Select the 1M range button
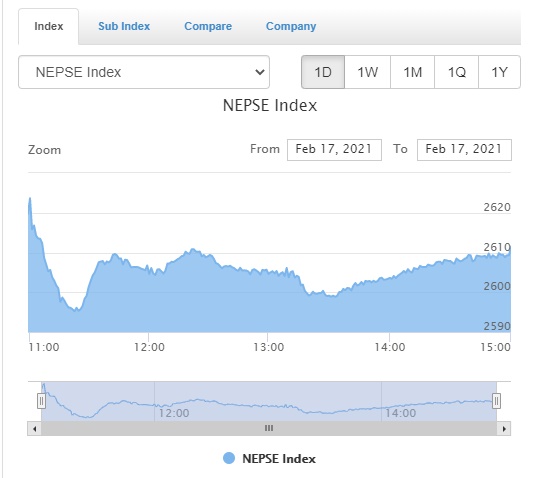 click(x=412, y=72)
